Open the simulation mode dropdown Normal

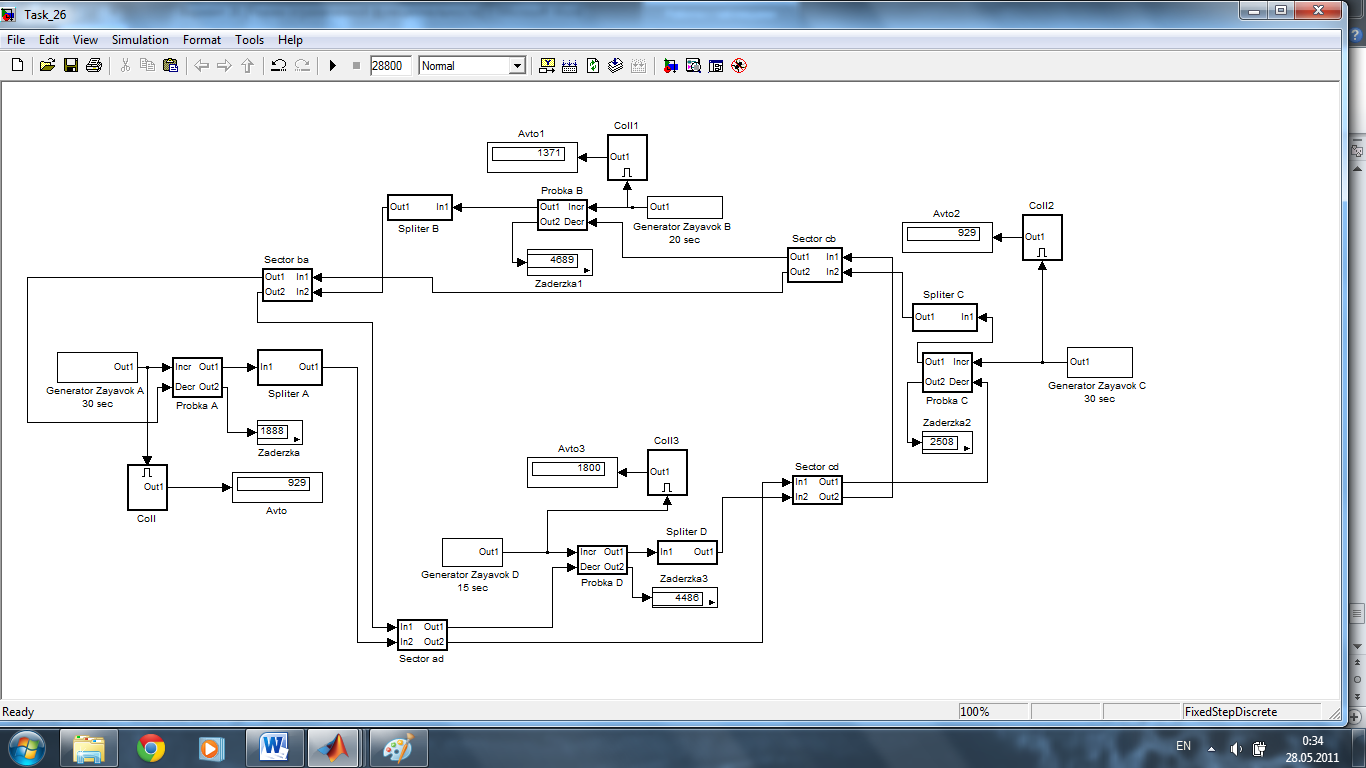coord(472,66)
